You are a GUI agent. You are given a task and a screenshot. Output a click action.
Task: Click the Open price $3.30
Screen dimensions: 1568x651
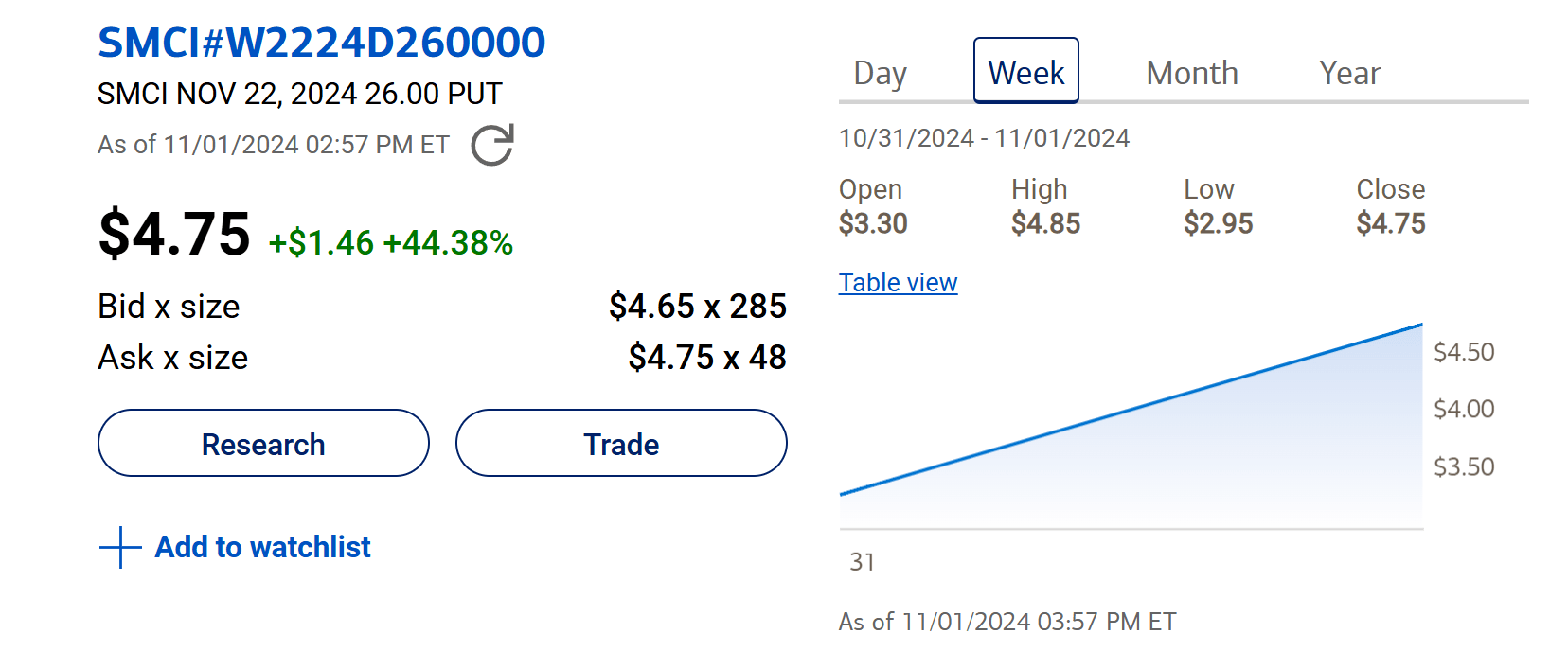click(873, 224)
